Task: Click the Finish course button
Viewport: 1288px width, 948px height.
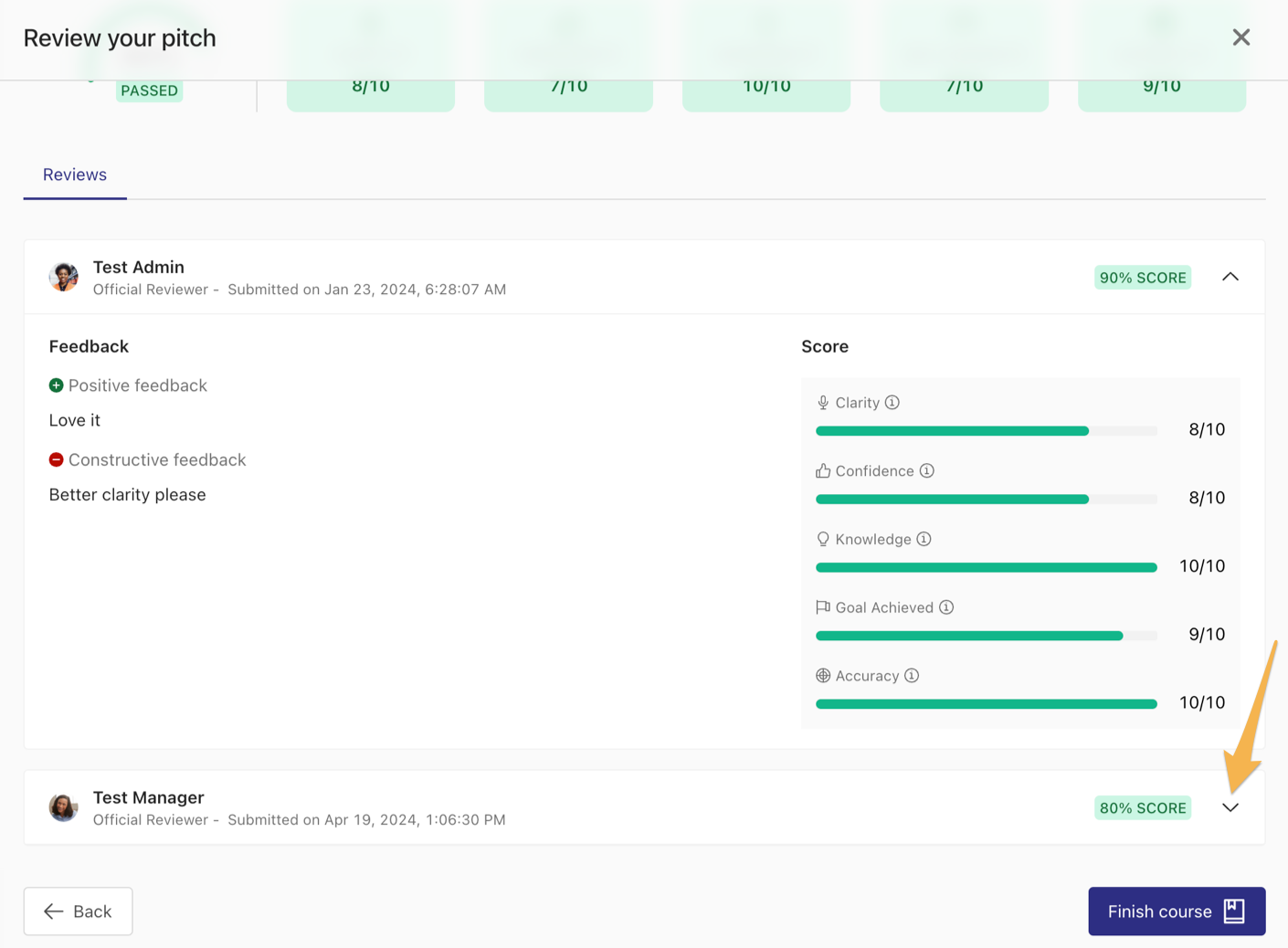Action: 1177,911
